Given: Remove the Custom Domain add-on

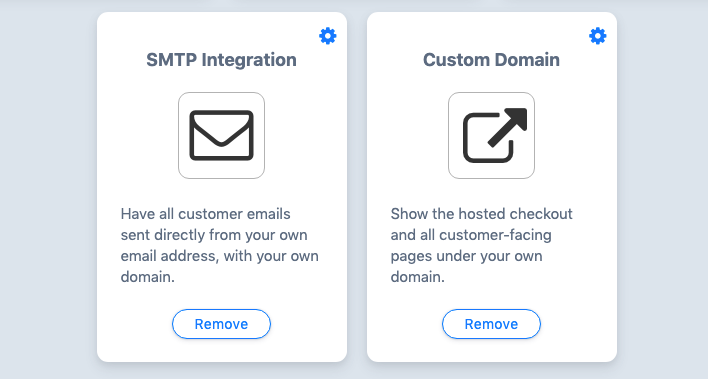Looking at the screenshot, I should point(491,324).
